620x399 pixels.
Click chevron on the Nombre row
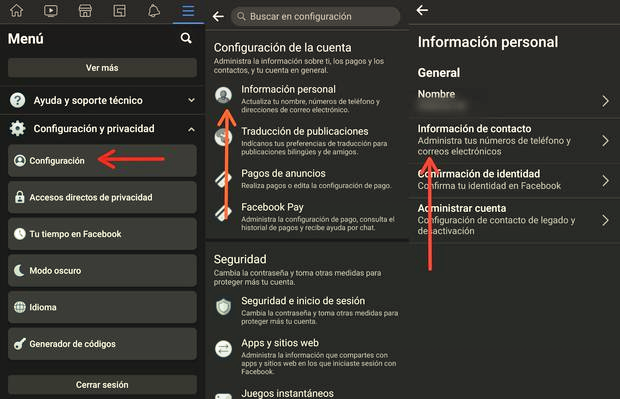coord(605,101)
